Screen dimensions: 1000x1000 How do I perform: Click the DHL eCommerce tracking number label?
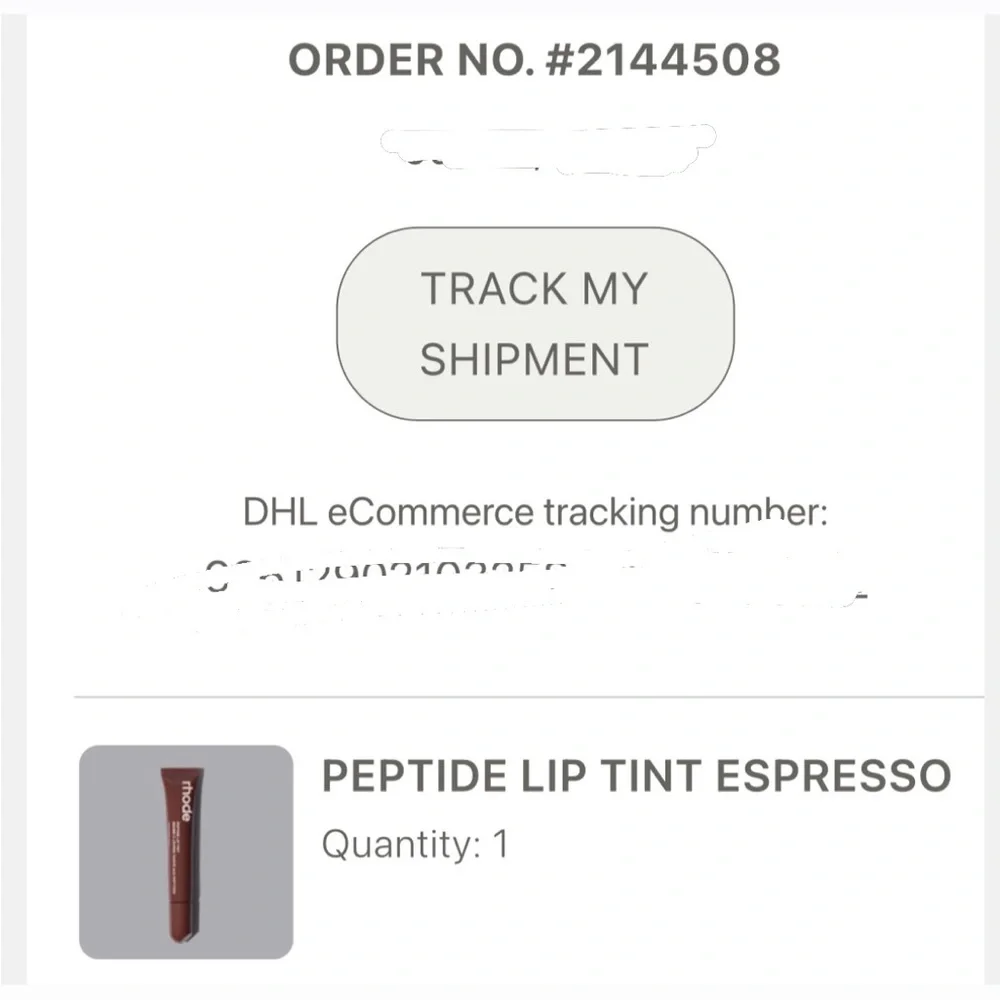[535, 511]
